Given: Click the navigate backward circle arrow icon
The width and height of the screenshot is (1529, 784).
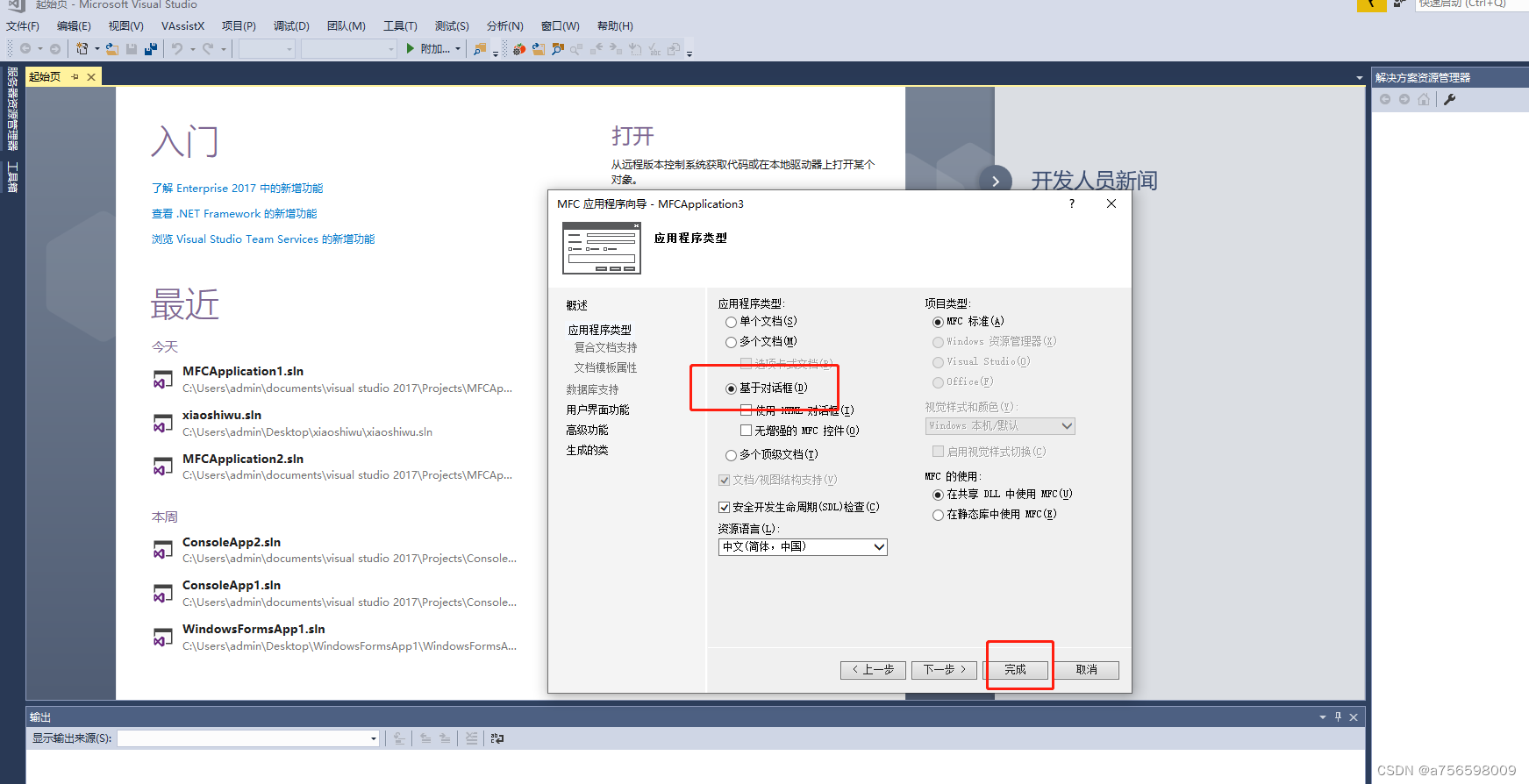Looking at the screenshot, I should [x=25, y=49].
